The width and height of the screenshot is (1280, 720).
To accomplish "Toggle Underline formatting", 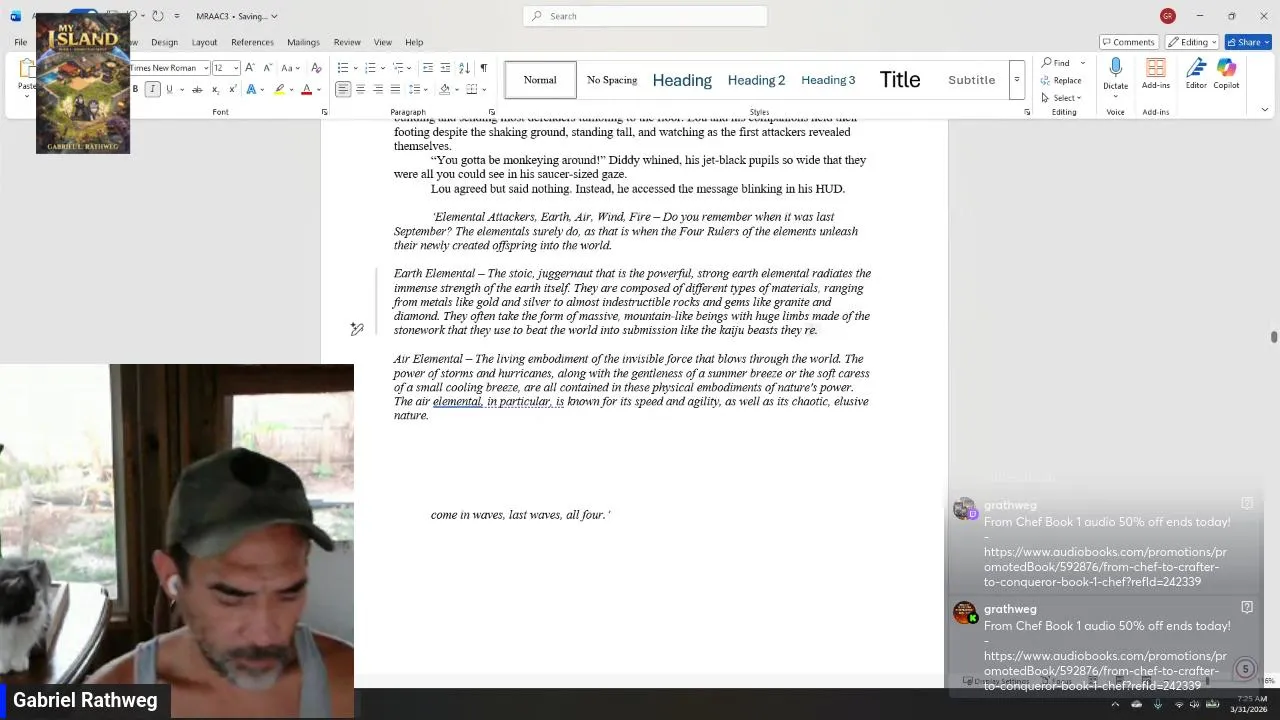I will pyautogui.click(x=169, y=90).
